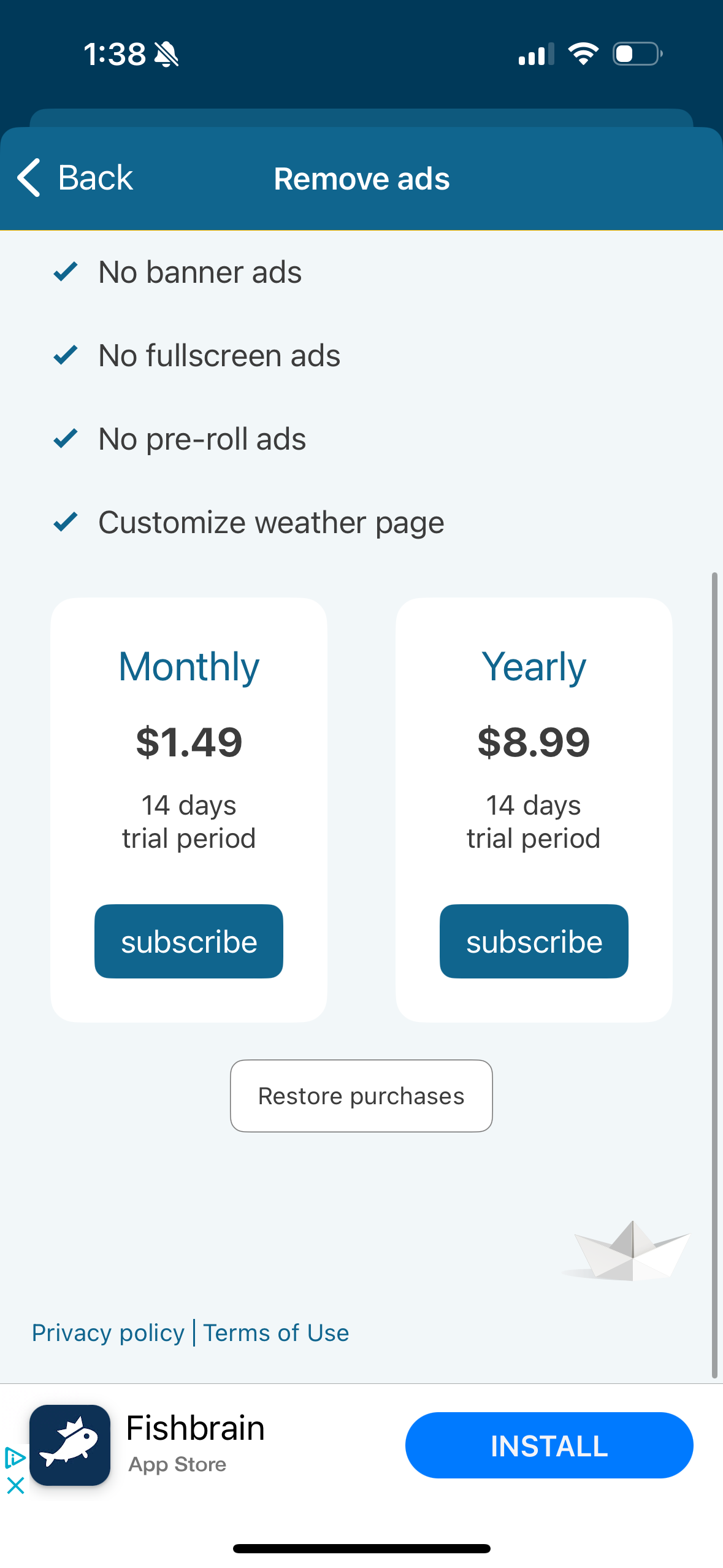Tap the checkmark beside No banner ads
Viewport: 723px width, 1568px height.
[66, 272]
